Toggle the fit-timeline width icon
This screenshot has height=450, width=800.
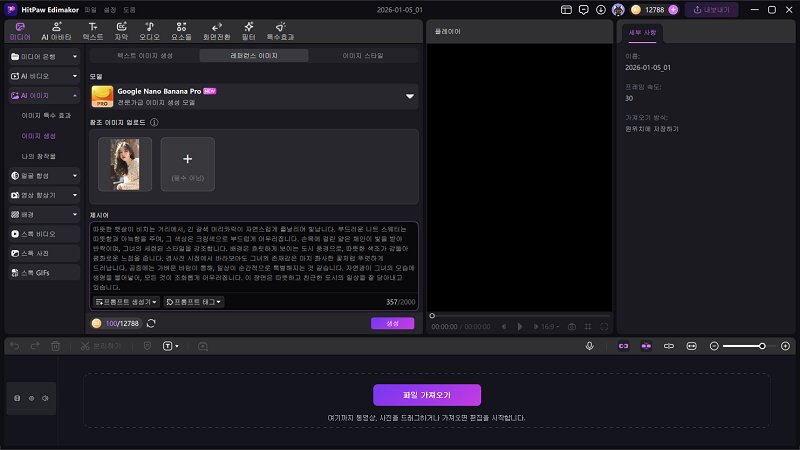coord(691,346)
